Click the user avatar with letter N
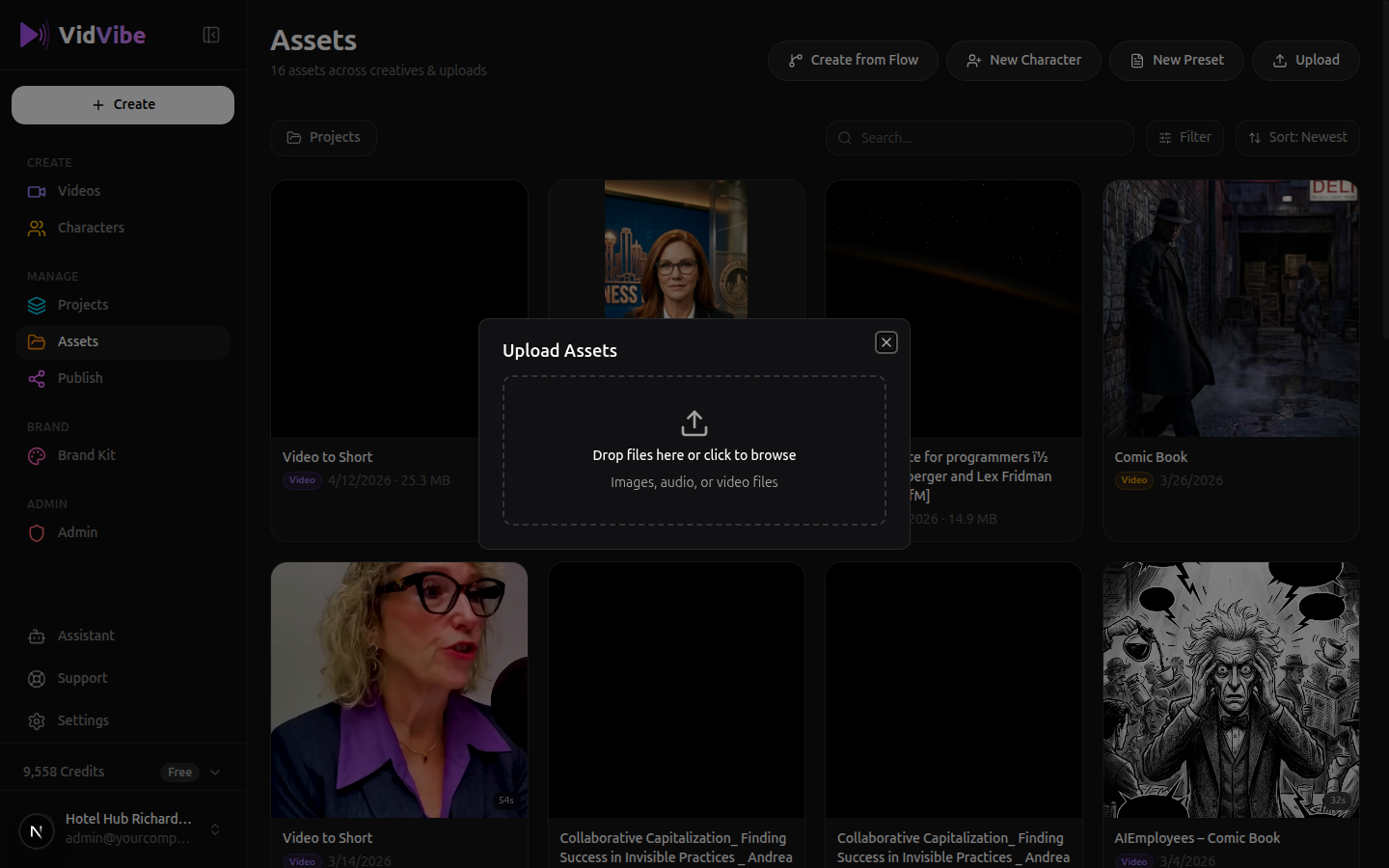This screenshot has width=1389, height=868. [37, 830]
